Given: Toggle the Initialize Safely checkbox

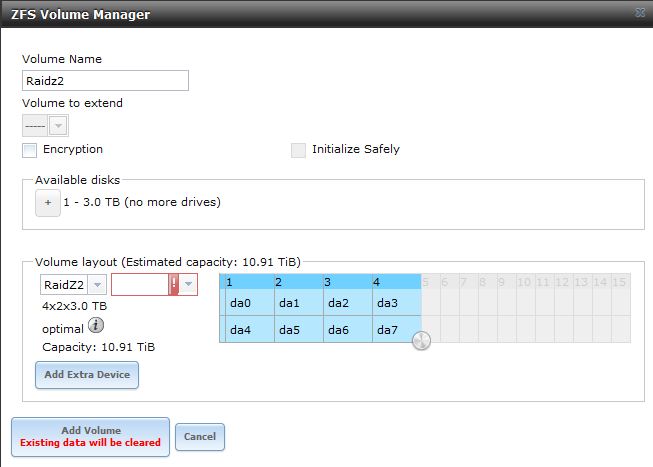Looking at the screenshot, I should click(298, 150).
